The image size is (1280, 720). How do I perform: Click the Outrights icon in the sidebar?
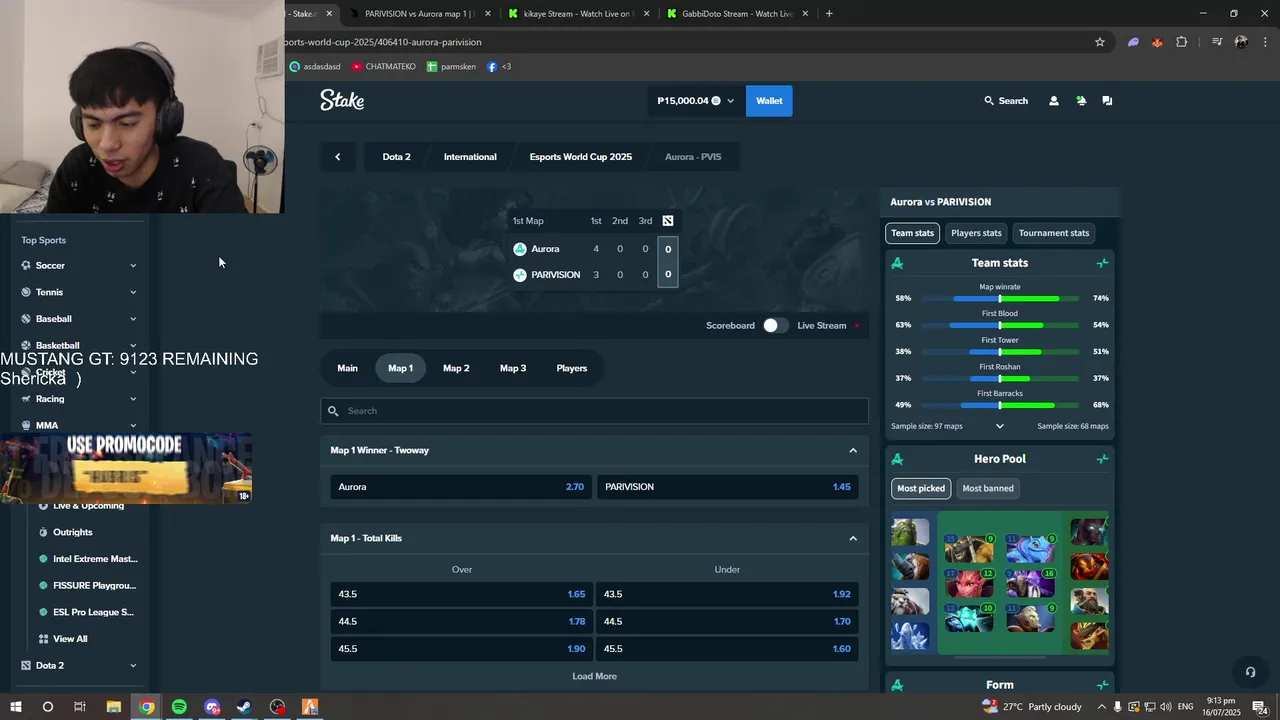pos(43,532)
